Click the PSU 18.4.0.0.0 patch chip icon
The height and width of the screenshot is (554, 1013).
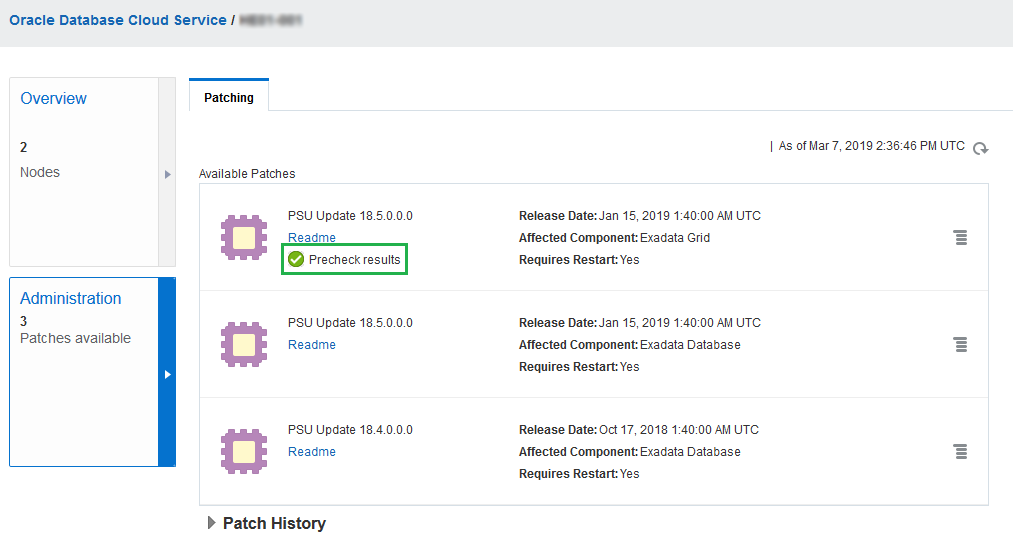(243, 451)
